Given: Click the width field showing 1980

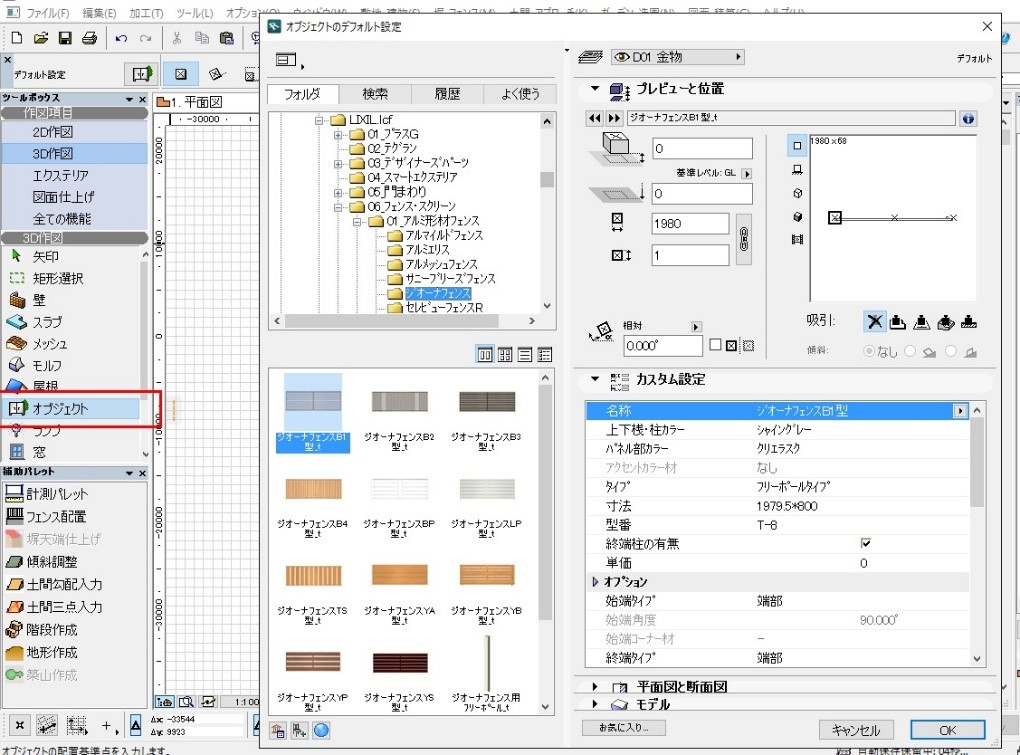Looking at the screenshot, I should coord(690,224).
